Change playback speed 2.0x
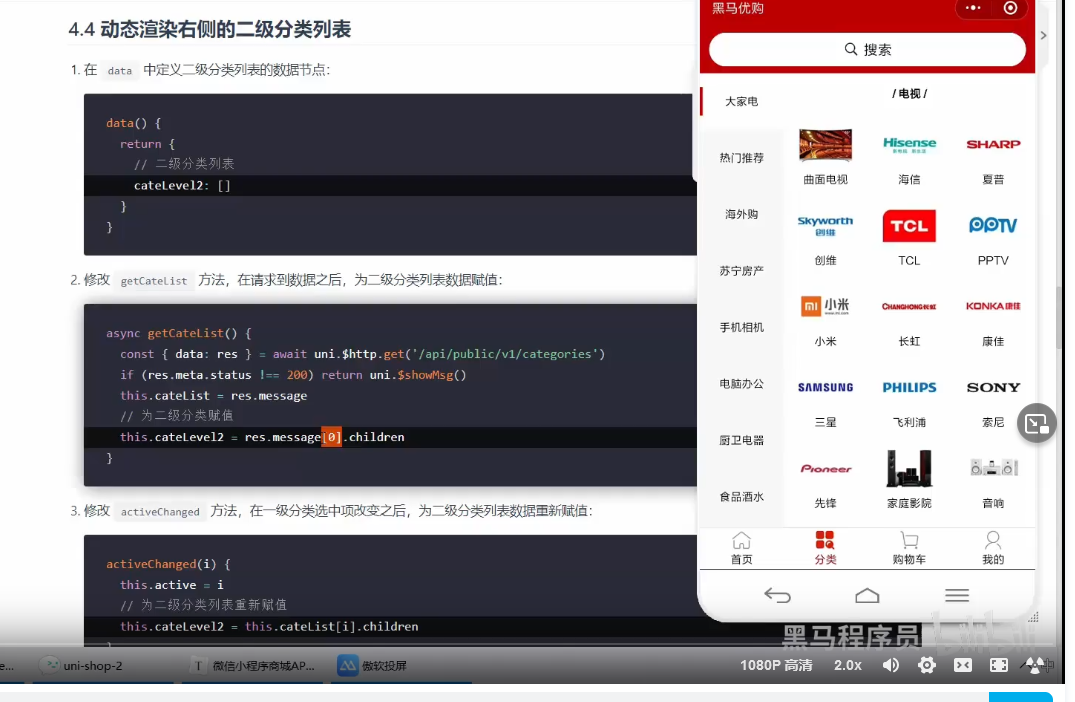Image resolution: width=1075 pixels, height=702 pixels. pyautogui.click(x=848, y=665)
